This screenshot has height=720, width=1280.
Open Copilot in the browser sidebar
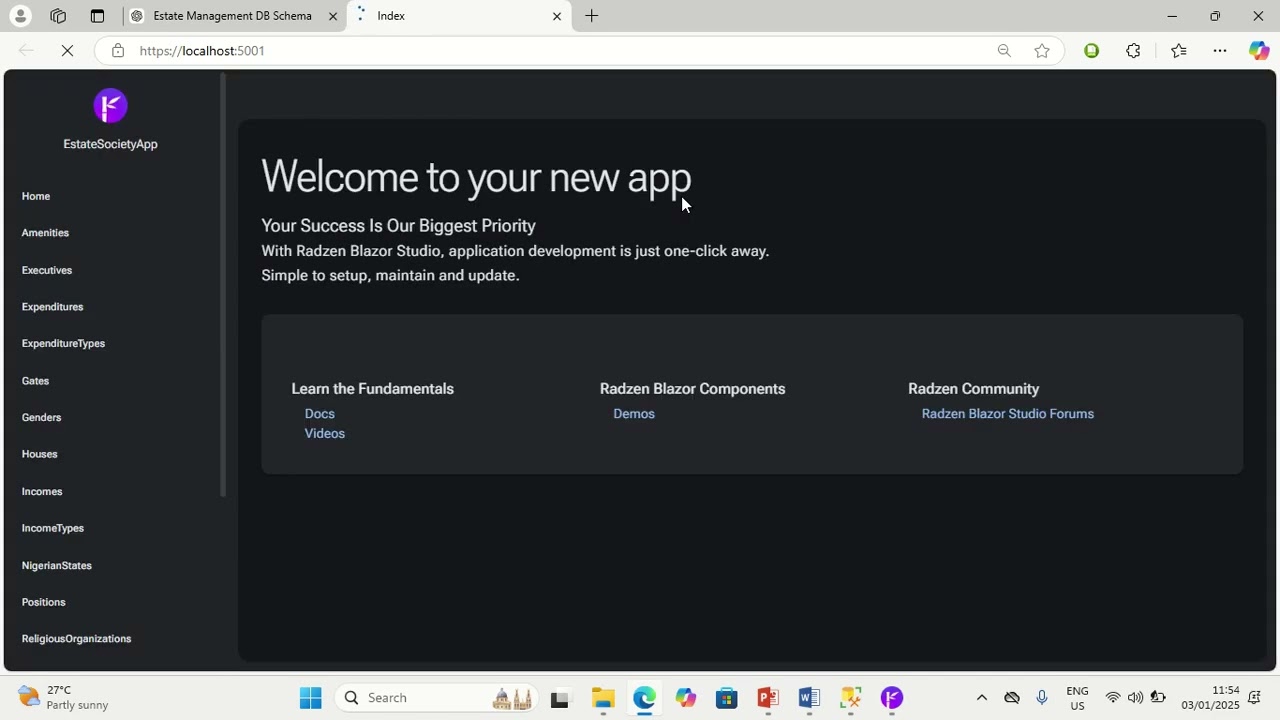pyautogui.click(x=1259, y=51)
